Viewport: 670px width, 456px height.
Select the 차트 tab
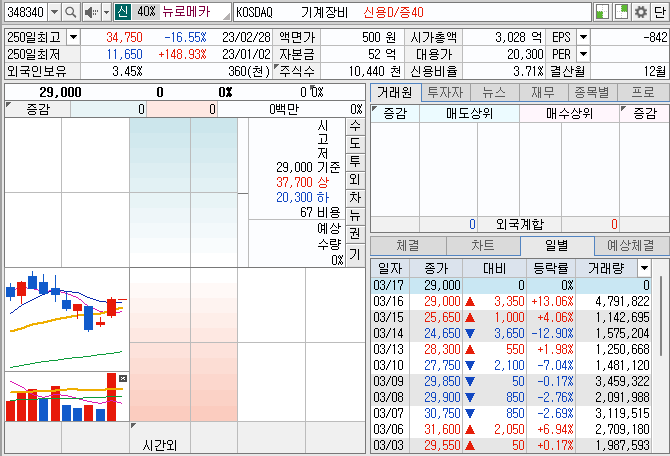click(x=483, y=245)
